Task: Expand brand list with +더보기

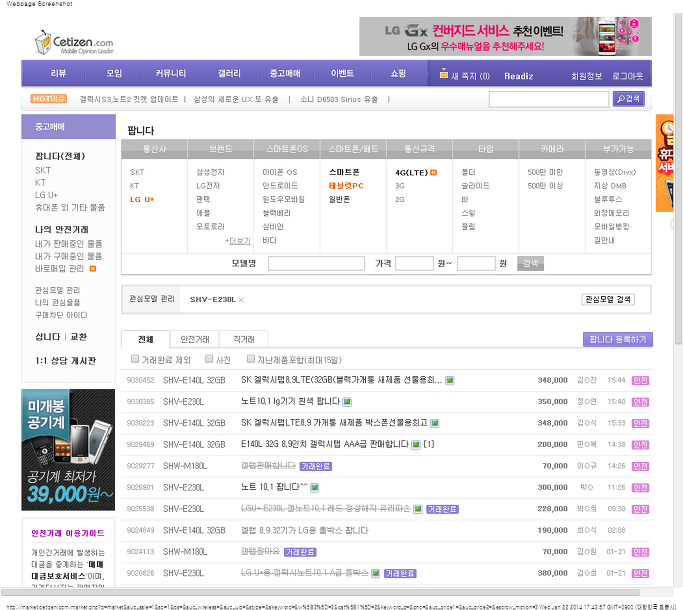Action: (x=238, y=241)
